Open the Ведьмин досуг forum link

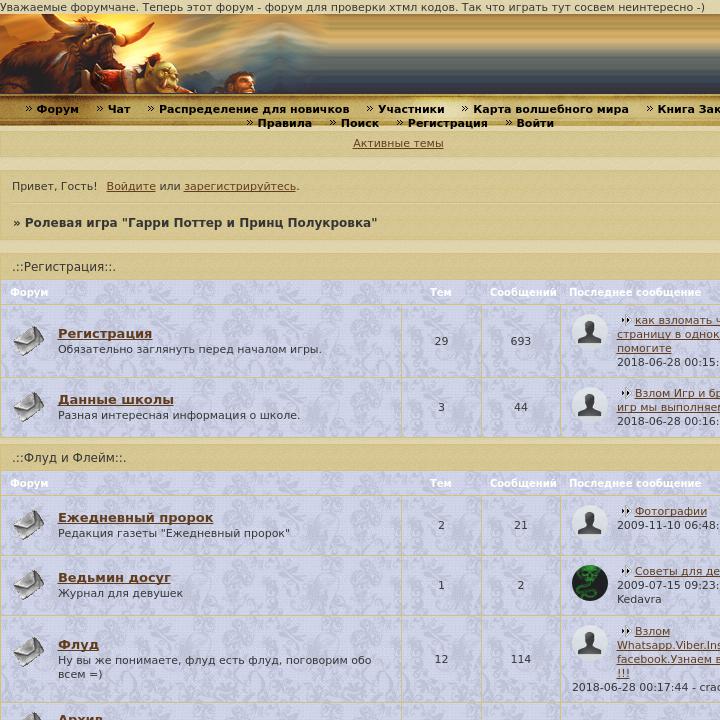click(x=114, y=578)
